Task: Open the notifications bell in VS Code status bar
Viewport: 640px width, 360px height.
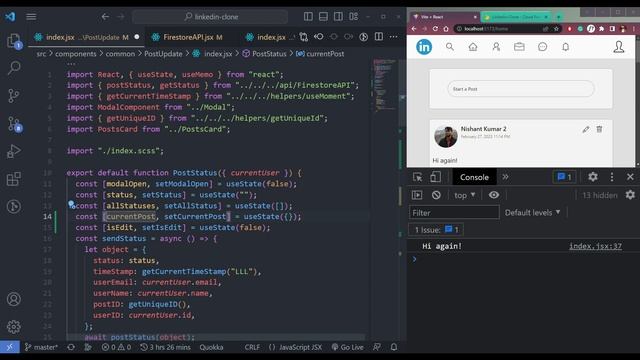Action: click(394, 347)
